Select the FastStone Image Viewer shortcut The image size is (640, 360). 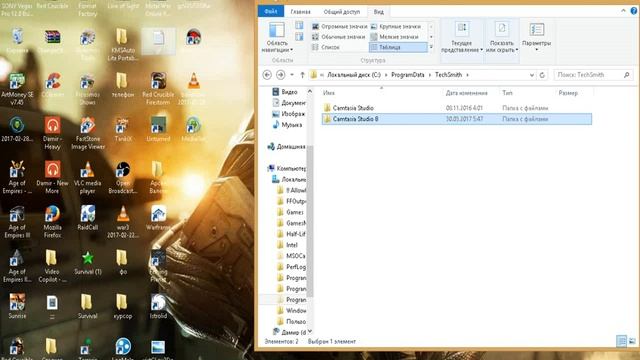[x=88, y=133]
